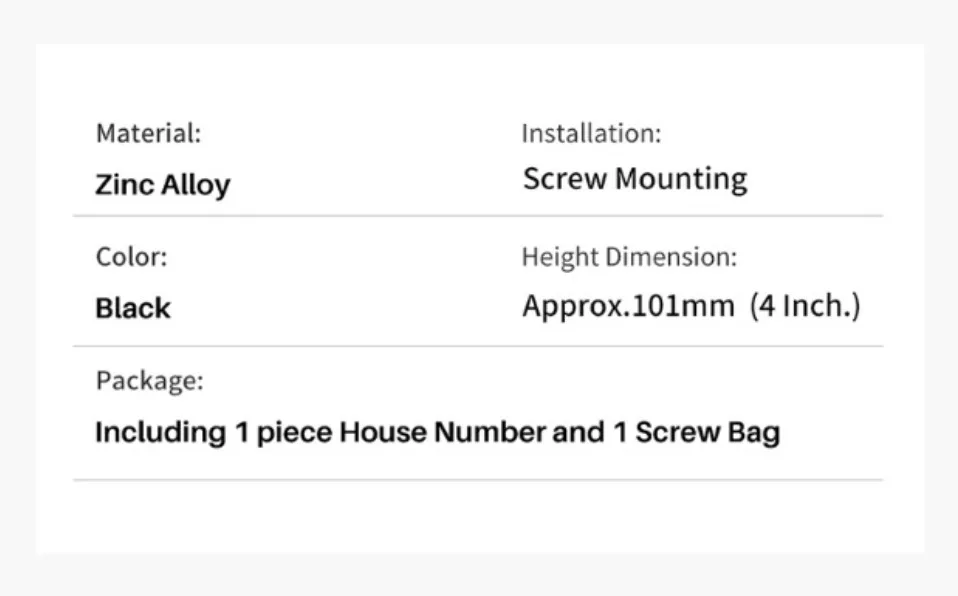This screenshot has width=958, height=596.
Task: Click the word "Alloy" under Material
Action: (x=196, y=185)
